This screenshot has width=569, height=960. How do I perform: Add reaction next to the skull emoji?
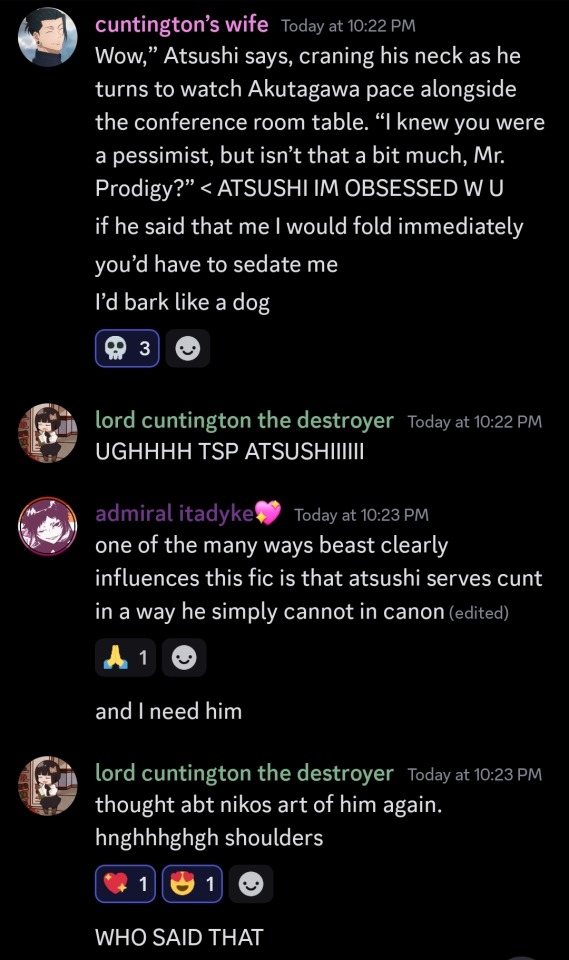tap(187, 348)
